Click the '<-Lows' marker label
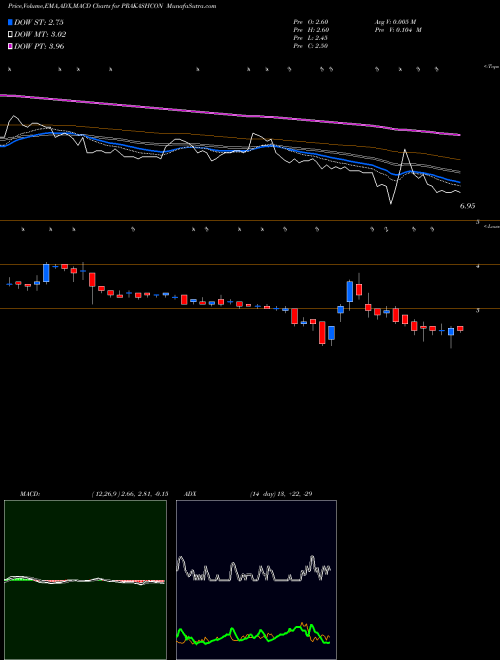The height and width of the screenshot is (660, 500). coord(492,226)
